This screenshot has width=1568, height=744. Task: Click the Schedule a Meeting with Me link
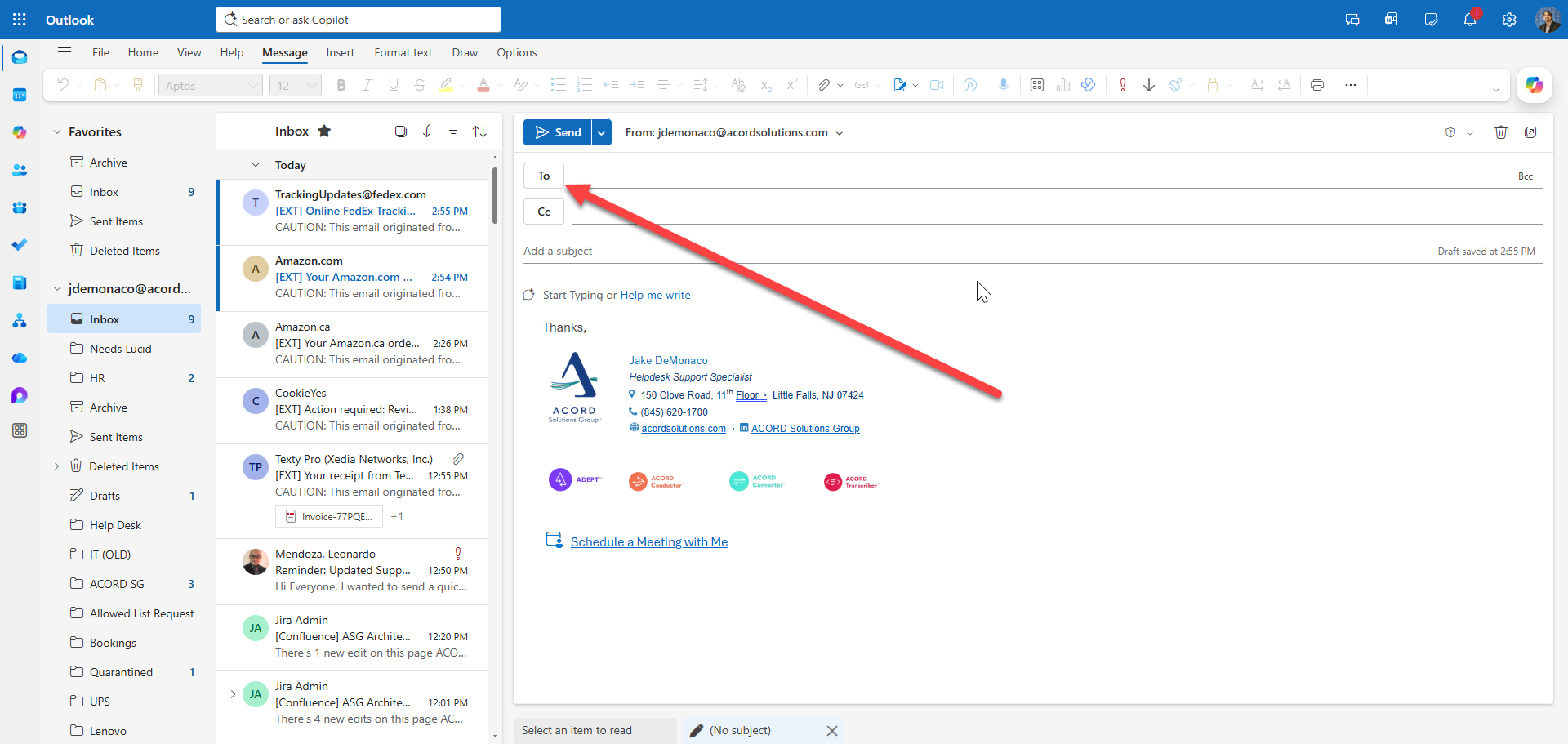[648, 542]
